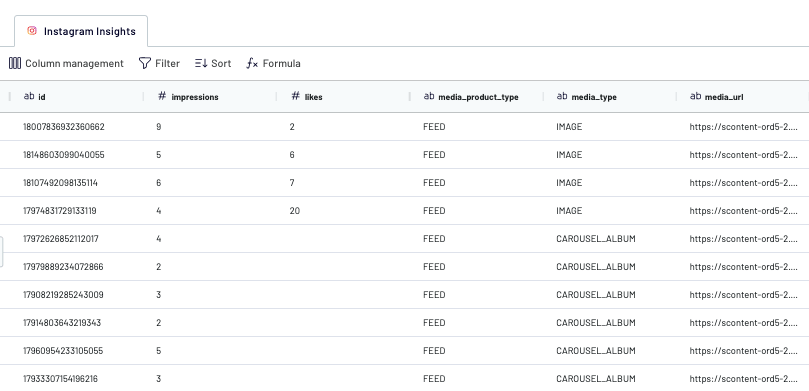809x391 pixels.
Task: Click likes value 20
Action: [295, 210]
